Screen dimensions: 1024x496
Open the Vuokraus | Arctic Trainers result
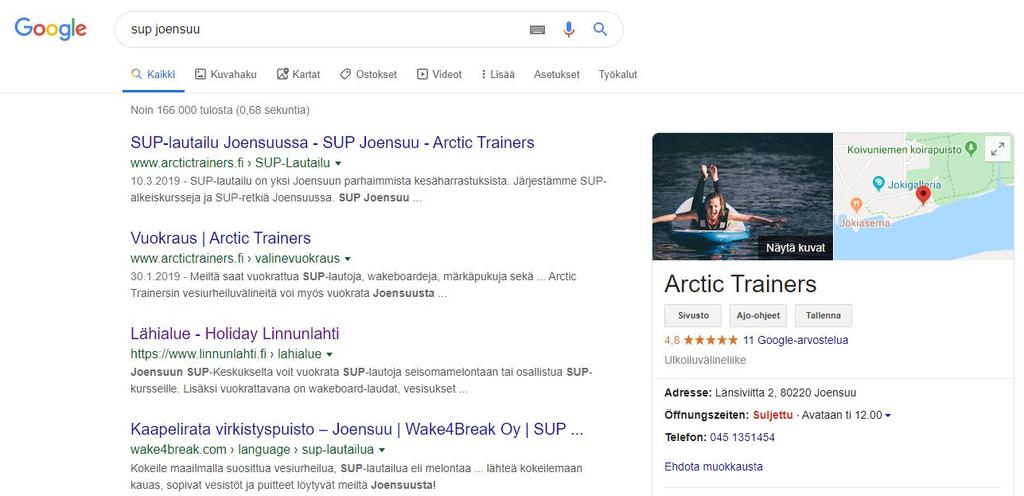click(221, 238)
